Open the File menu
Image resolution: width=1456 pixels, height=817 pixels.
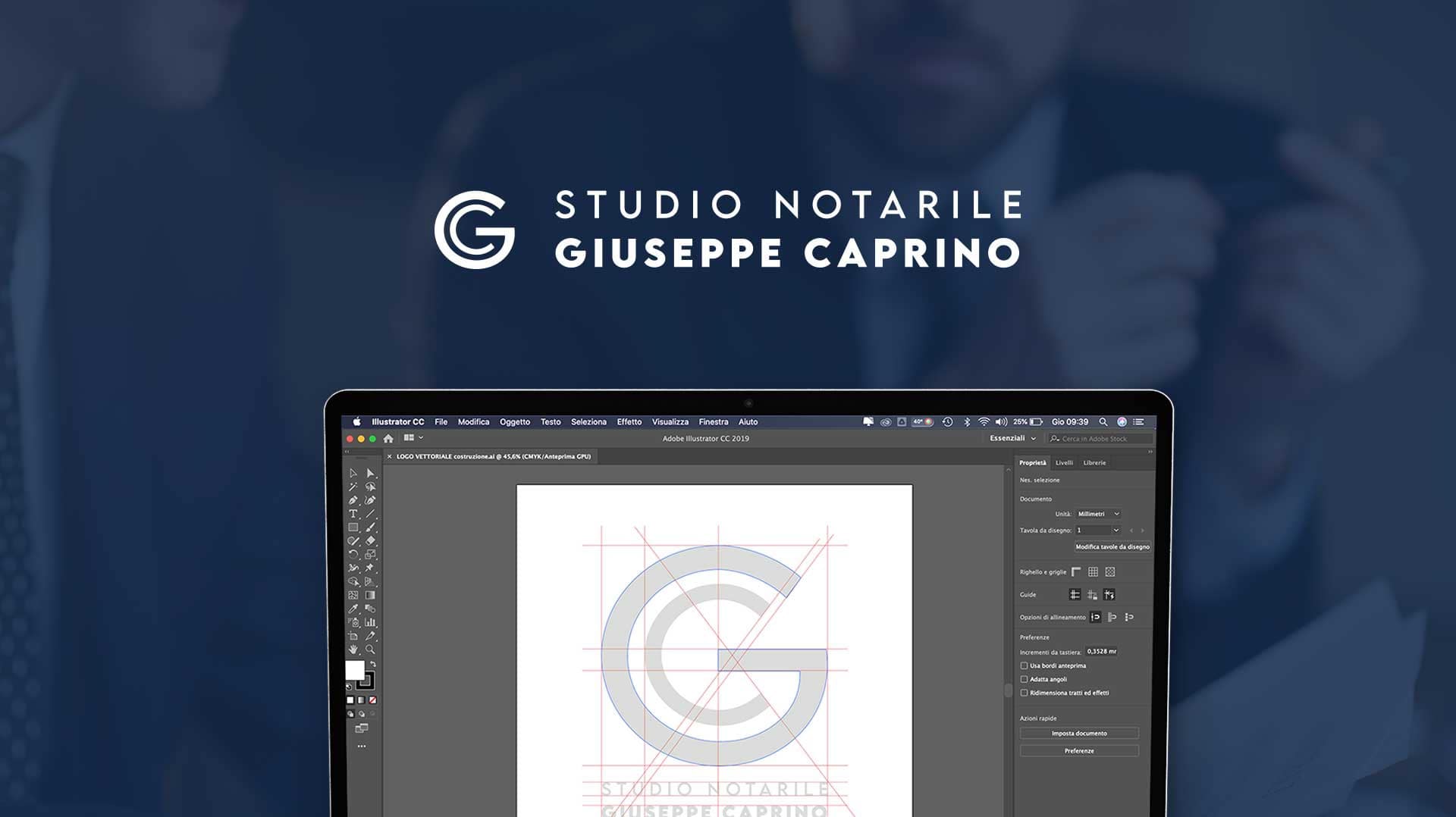tap(441, 422)
